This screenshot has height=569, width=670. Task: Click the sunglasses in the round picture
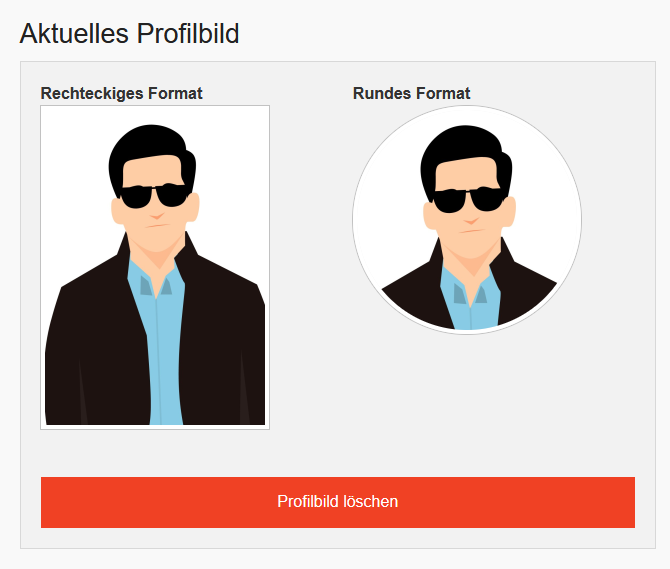coord(466,199)
